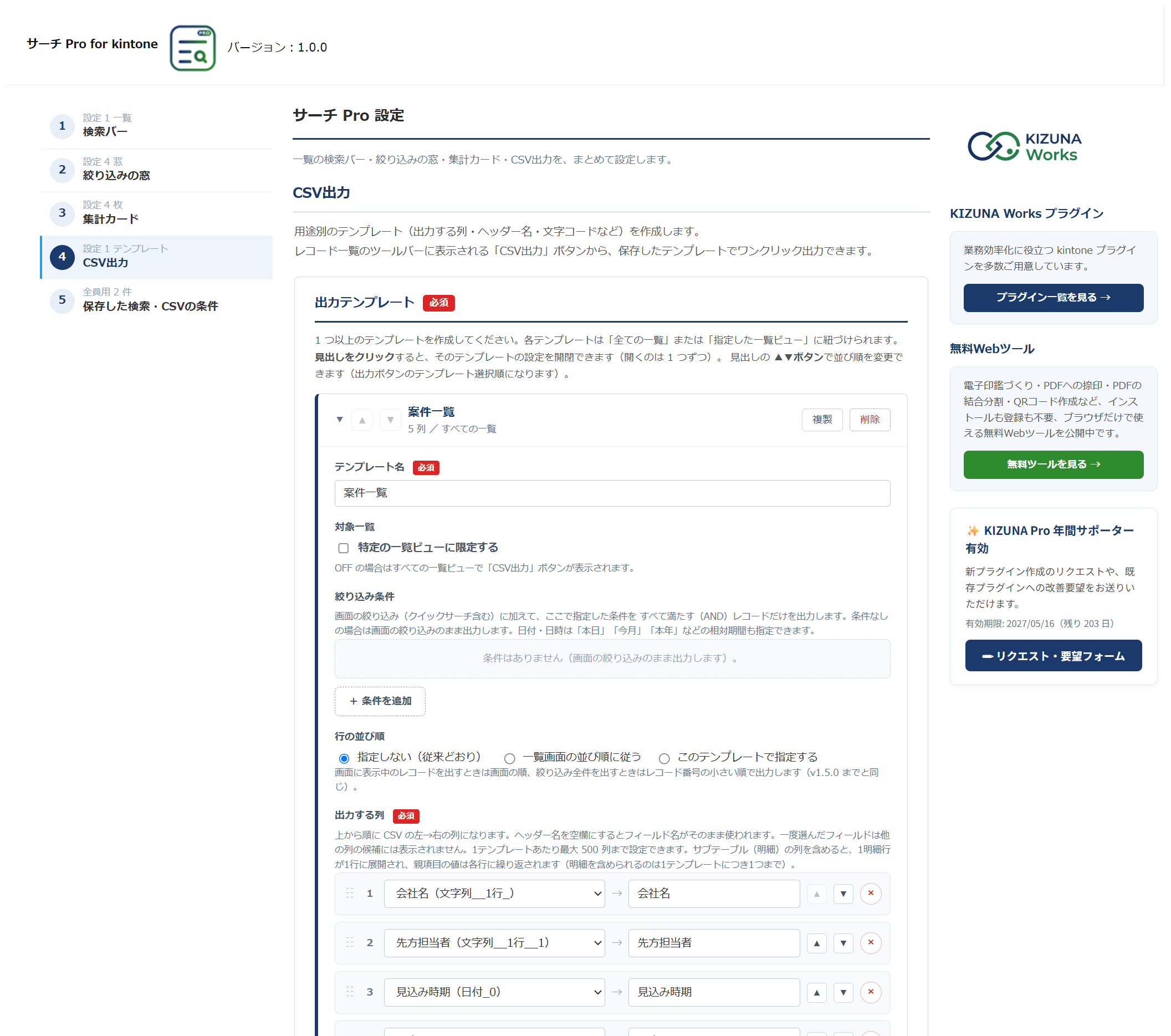Grab the drag handle of column row 1

(x=350, y=894)
